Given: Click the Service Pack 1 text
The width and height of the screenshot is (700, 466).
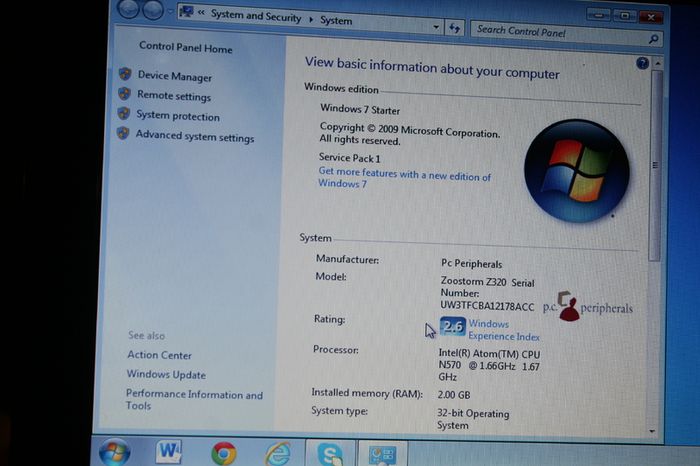Looking at the screenshot, I should tap(350, 158).
